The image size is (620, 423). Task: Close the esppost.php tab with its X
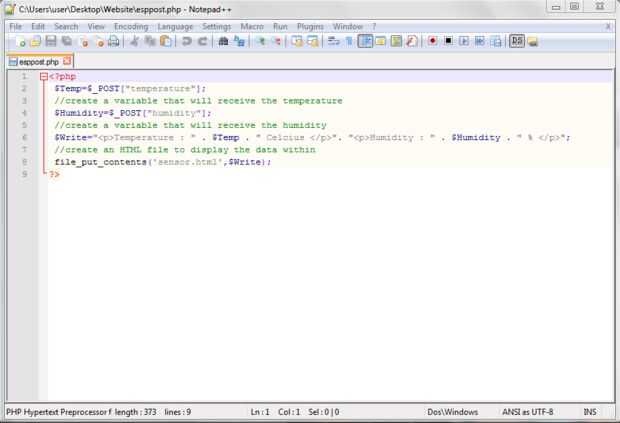(67, 61)
